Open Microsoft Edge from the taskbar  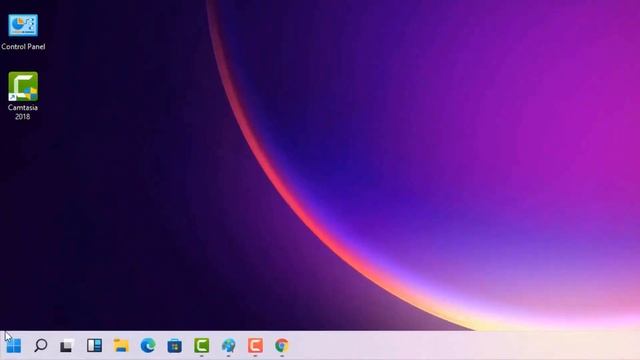click(x=148, y=345)
